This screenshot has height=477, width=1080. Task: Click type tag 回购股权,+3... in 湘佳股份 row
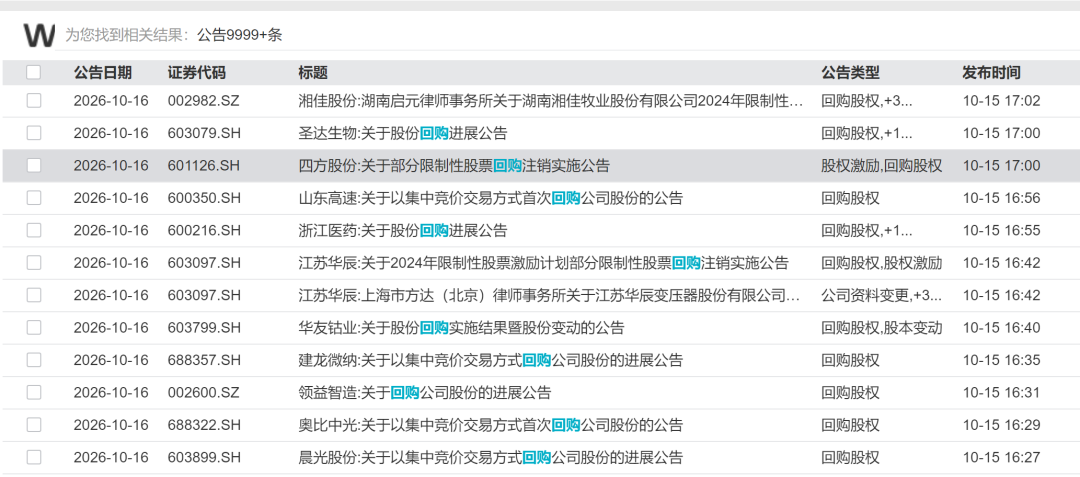click(x=866, y=101)
